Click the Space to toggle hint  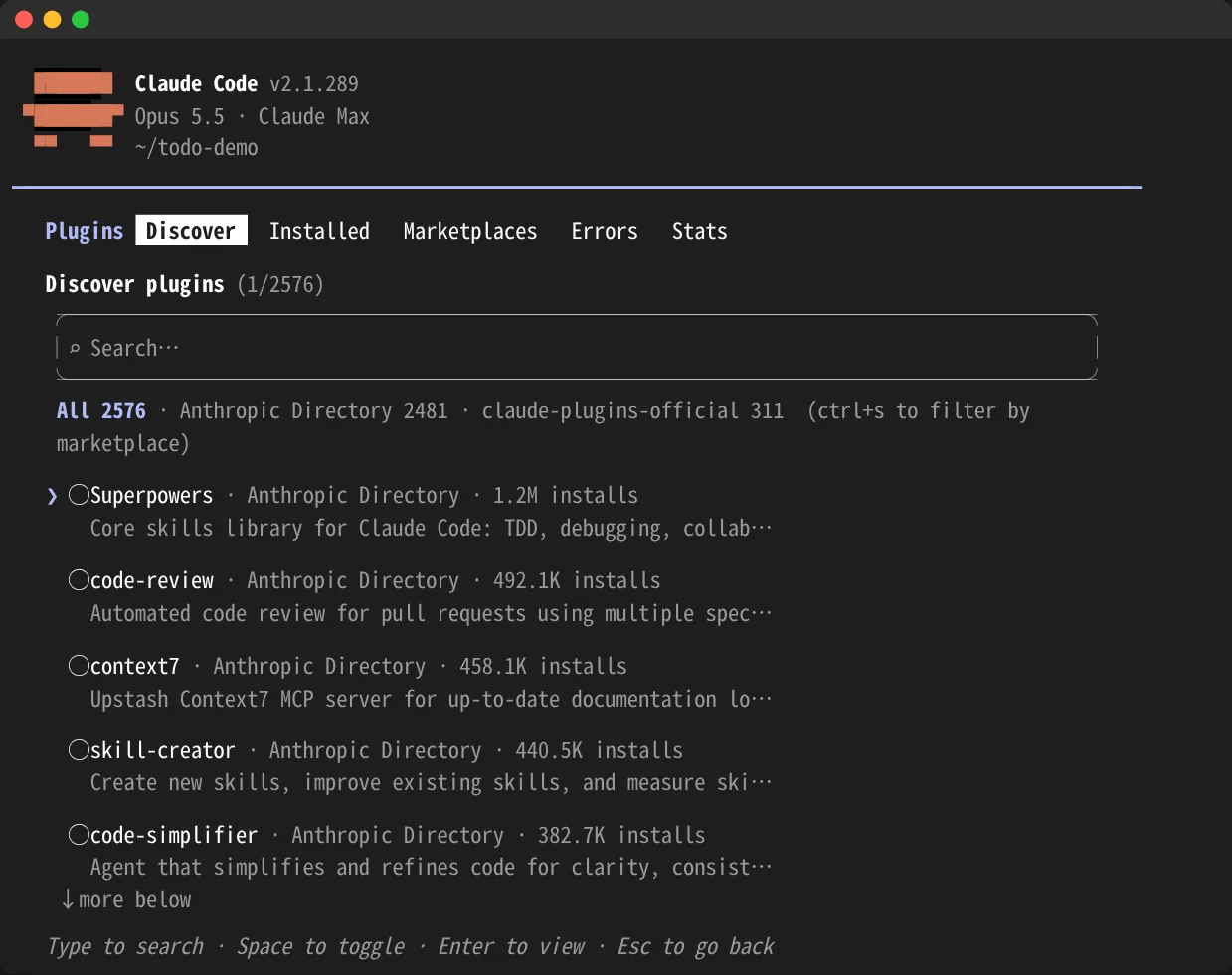point(320,946)
